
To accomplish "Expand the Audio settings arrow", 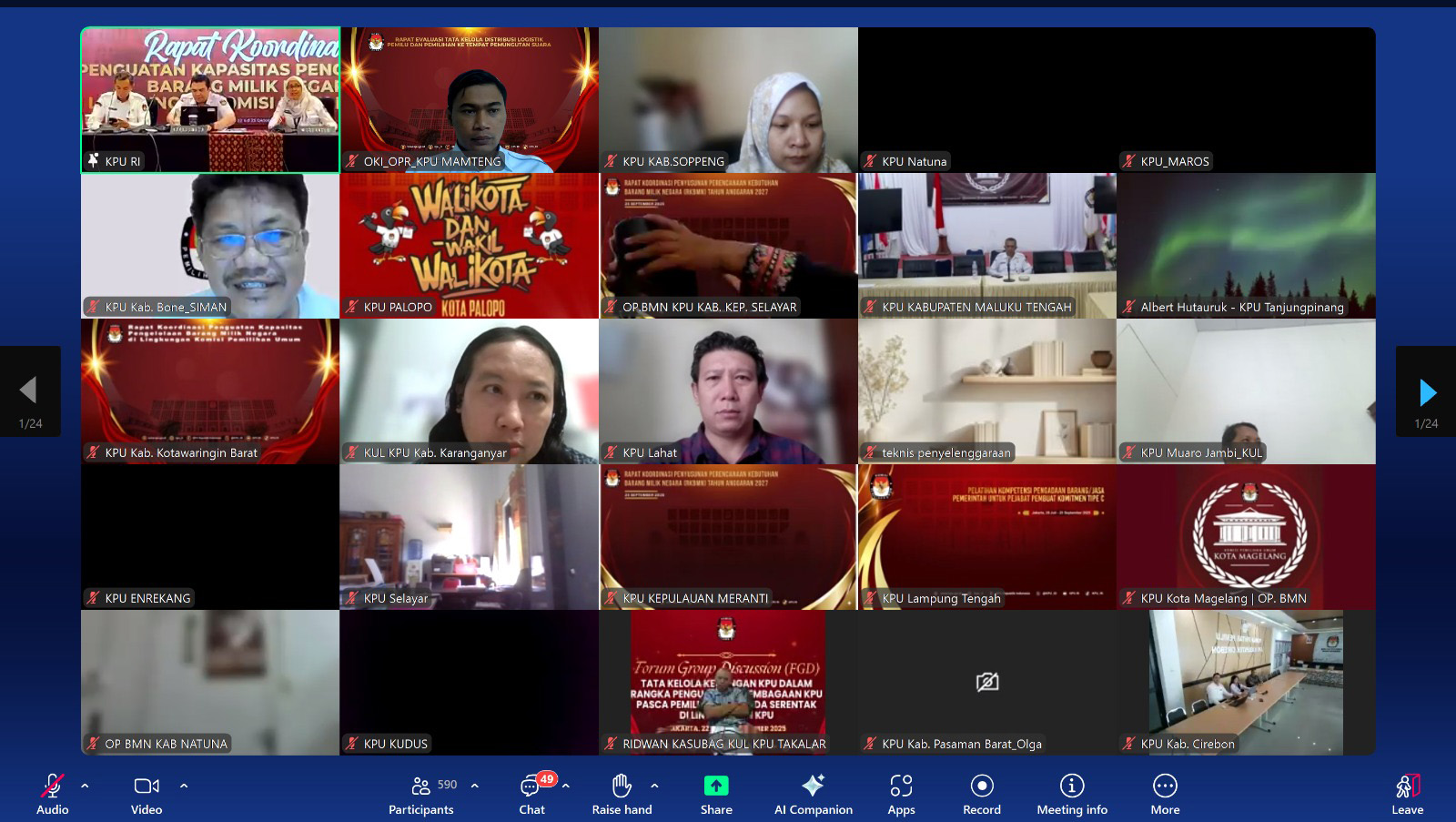I will 85,786.
